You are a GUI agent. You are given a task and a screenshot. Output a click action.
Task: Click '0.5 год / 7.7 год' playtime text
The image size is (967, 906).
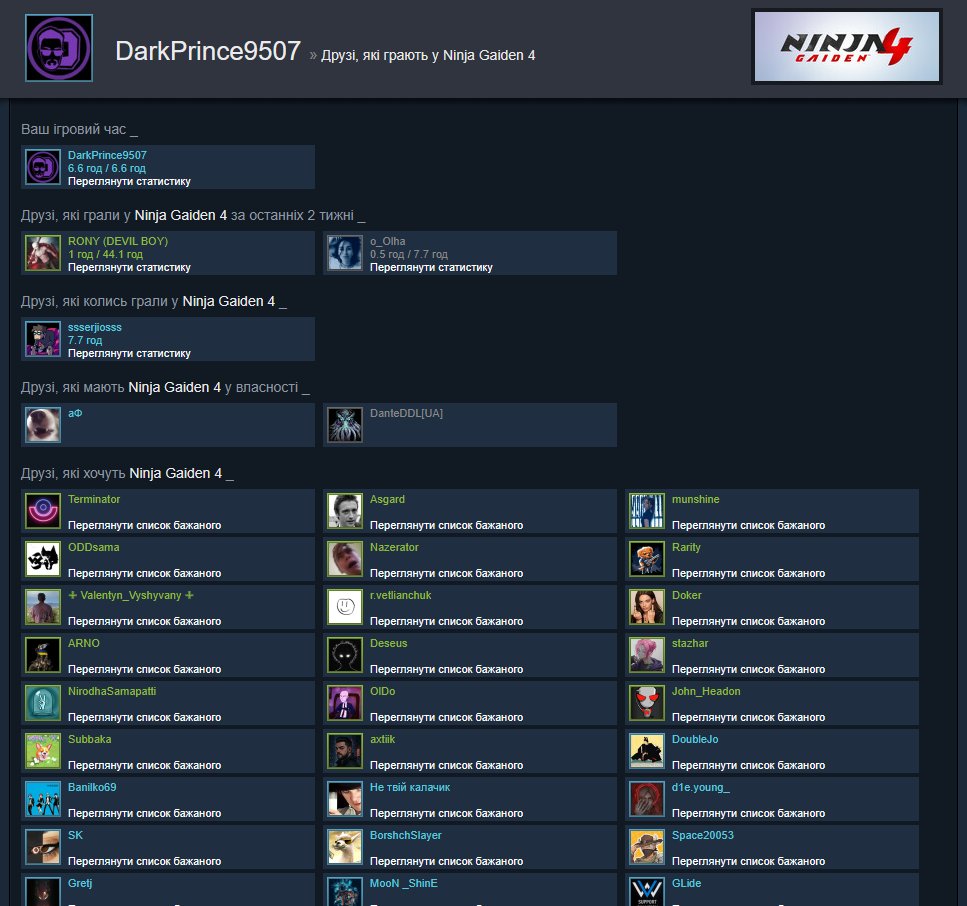click(x=409, y=254)
